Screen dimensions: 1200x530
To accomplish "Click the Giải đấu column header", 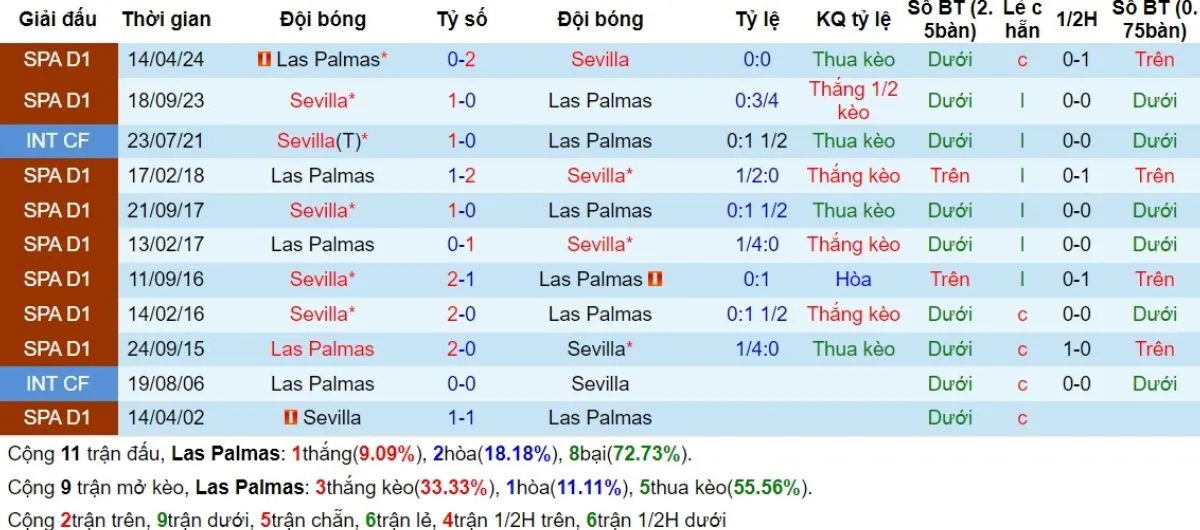I will coord(58,19).
